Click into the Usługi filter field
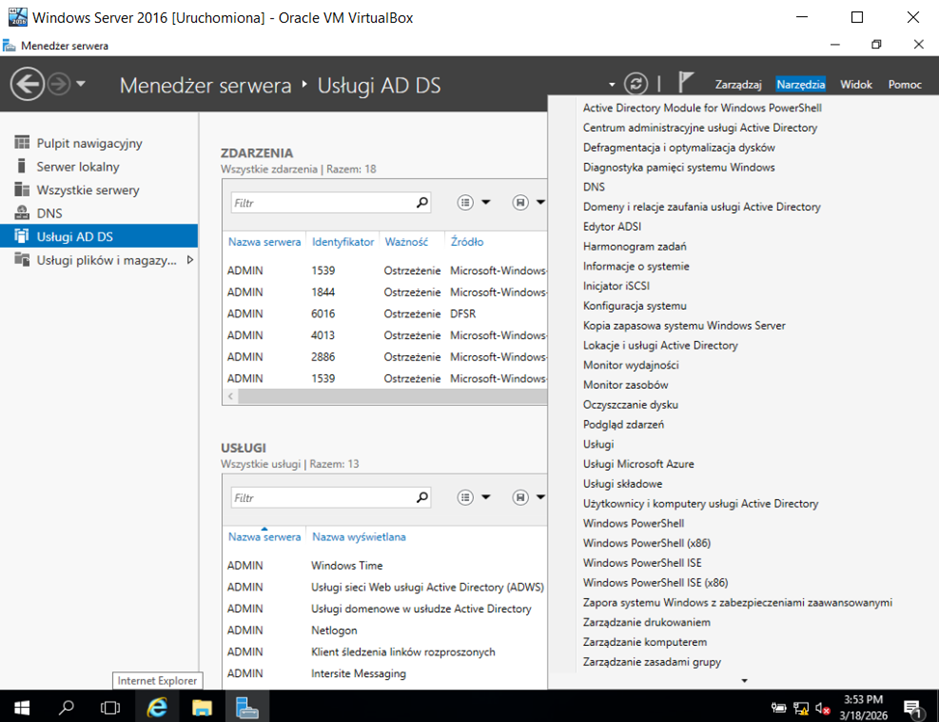The height and width of the screenshot is (722, 939). 320,497
